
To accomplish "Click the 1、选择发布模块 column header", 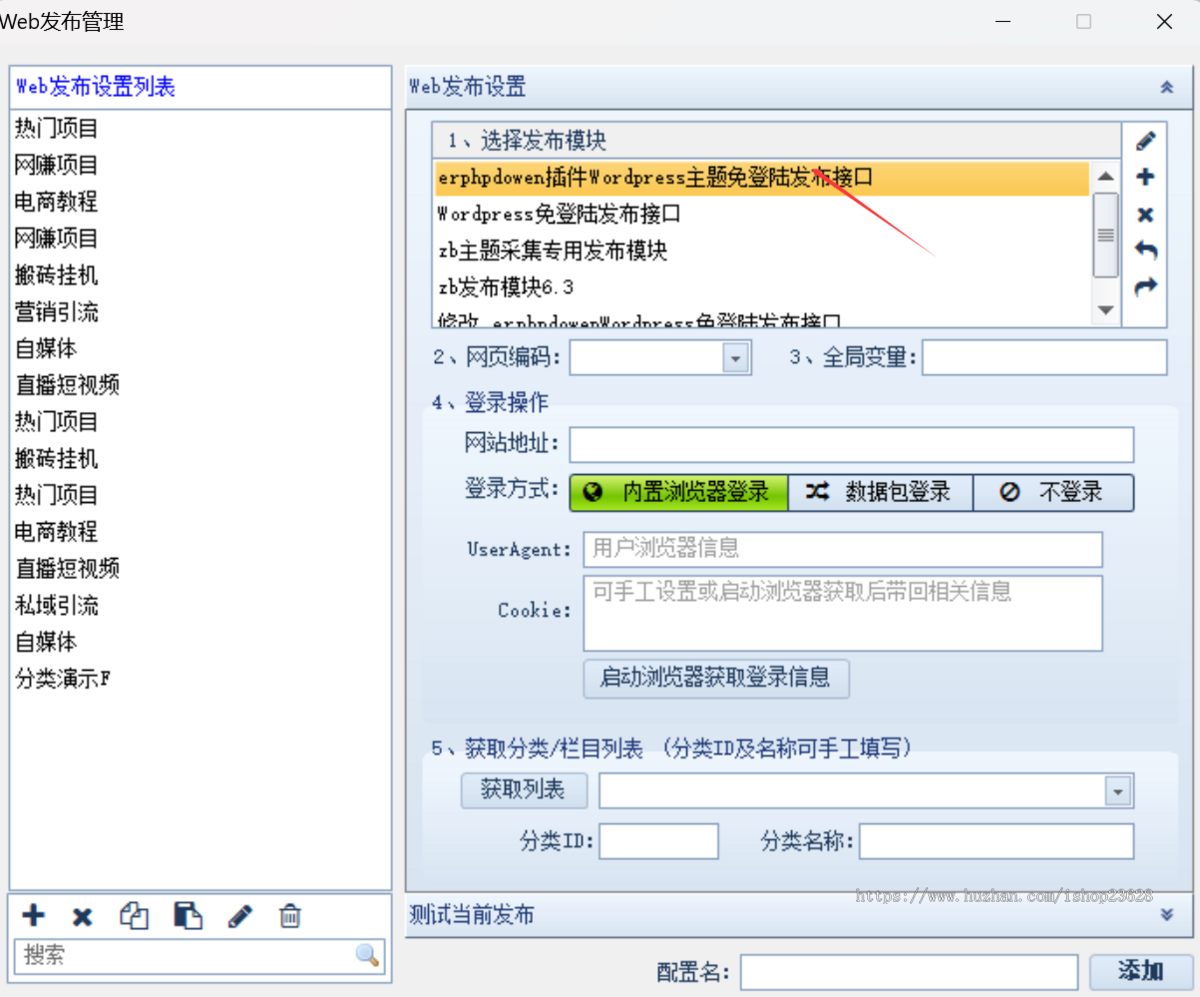I will [776, 141].
